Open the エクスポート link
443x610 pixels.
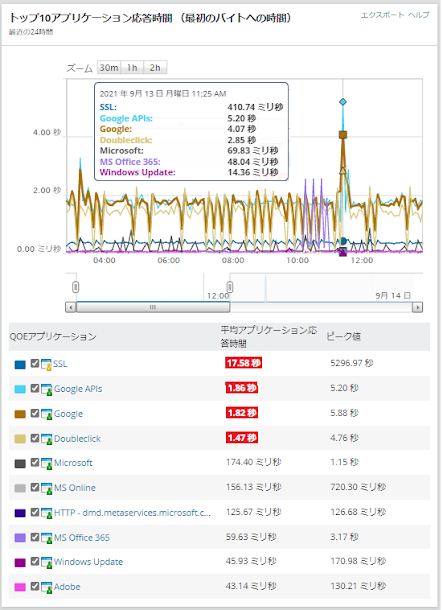(382, 15)
